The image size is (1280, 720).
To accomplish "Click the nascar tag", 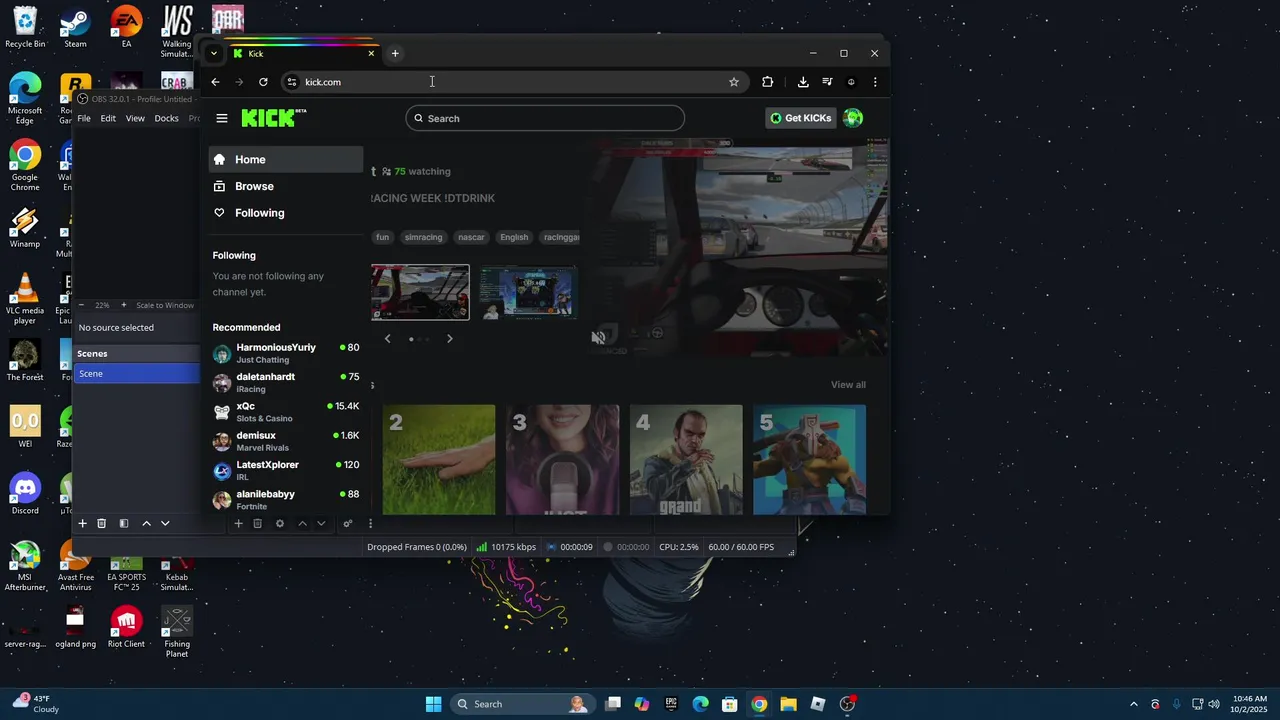I will pos(471,237).
